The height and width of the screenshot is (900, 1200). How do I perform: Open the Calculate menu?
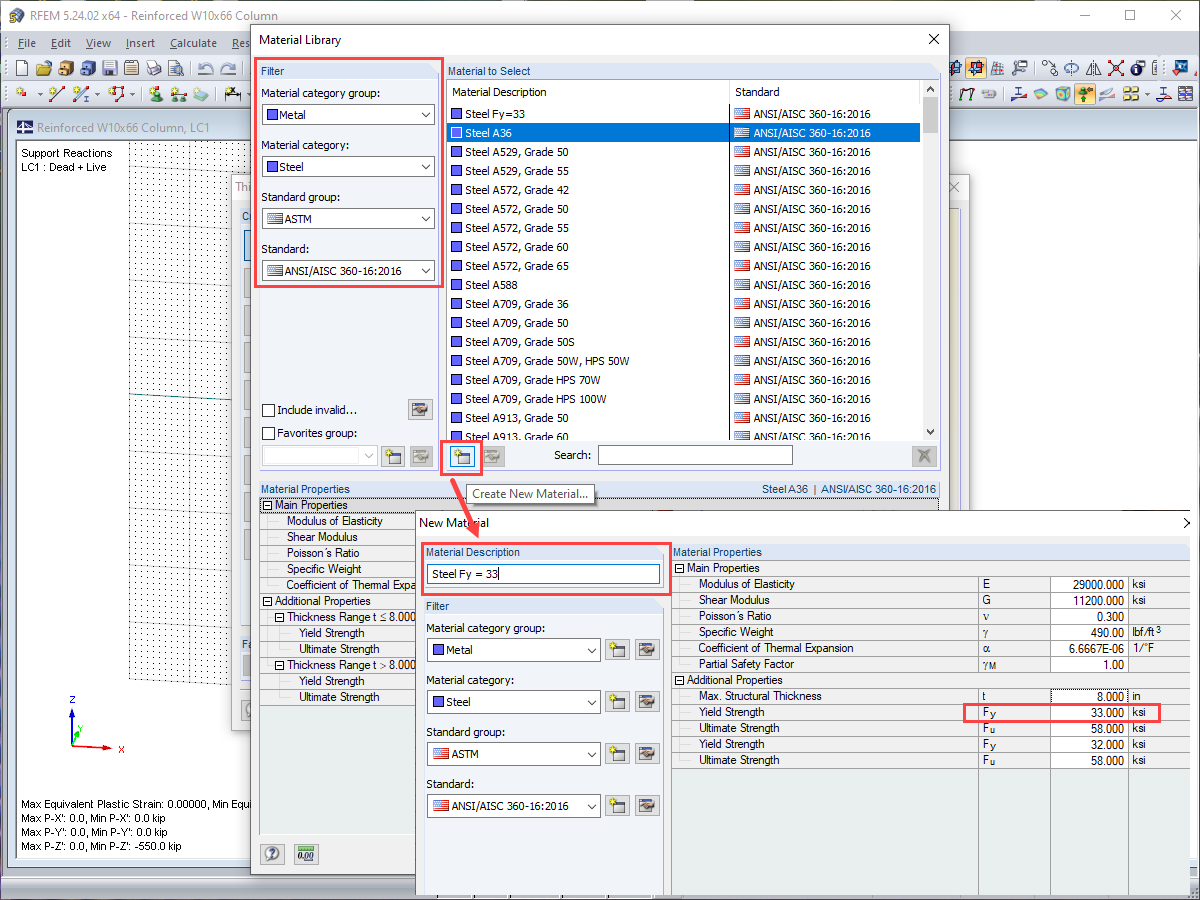point(193,43)
